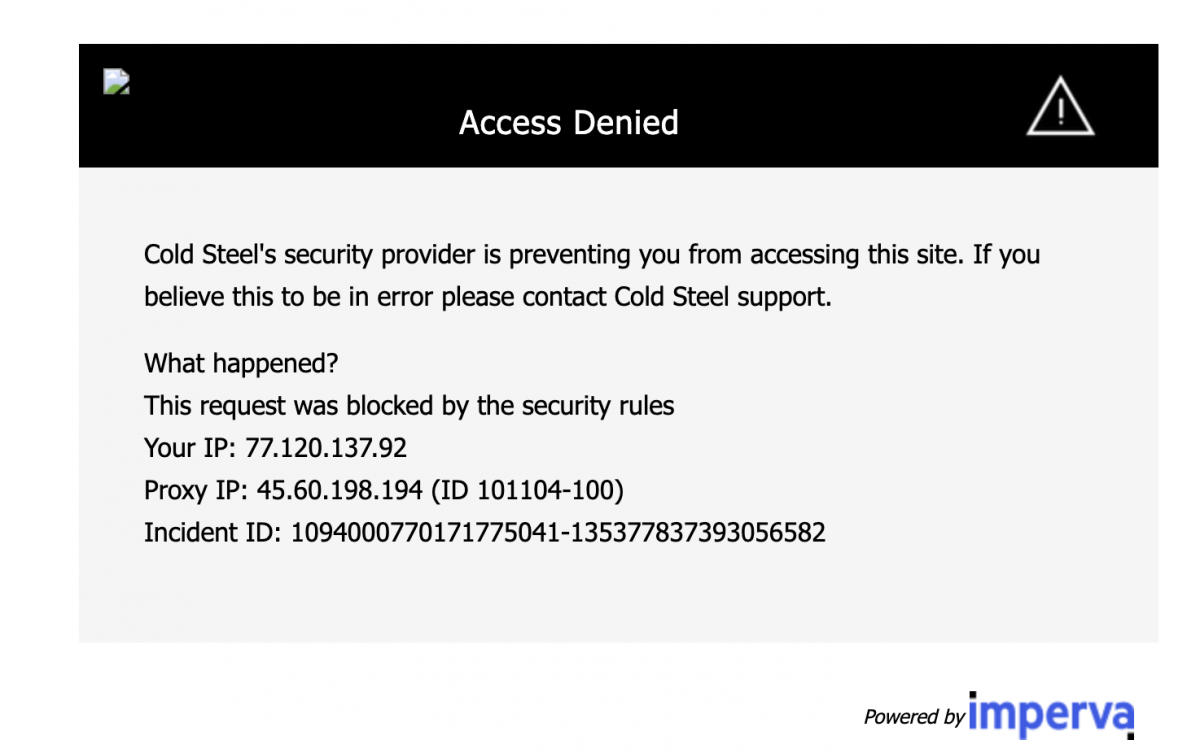Viewport: 1200px width, 753px height.
Task: Click the warning triangle icon
Action: pos(1060,108)
